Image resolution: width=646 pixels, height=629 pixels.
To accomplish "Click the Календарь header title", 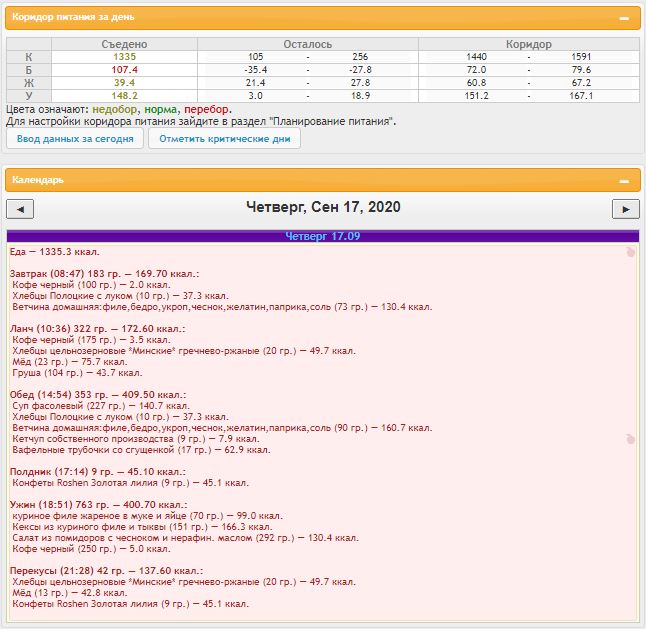I will 37,180.
